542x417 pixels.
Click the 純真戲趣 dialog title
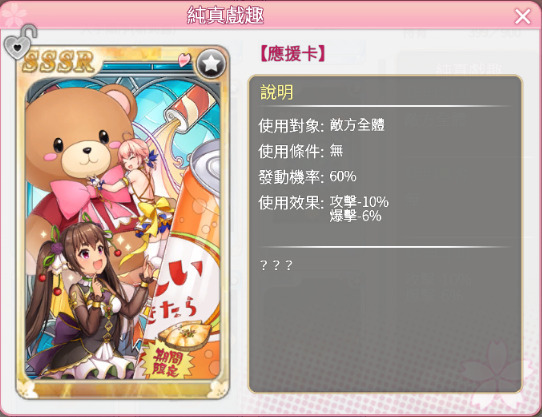(225, 15)
